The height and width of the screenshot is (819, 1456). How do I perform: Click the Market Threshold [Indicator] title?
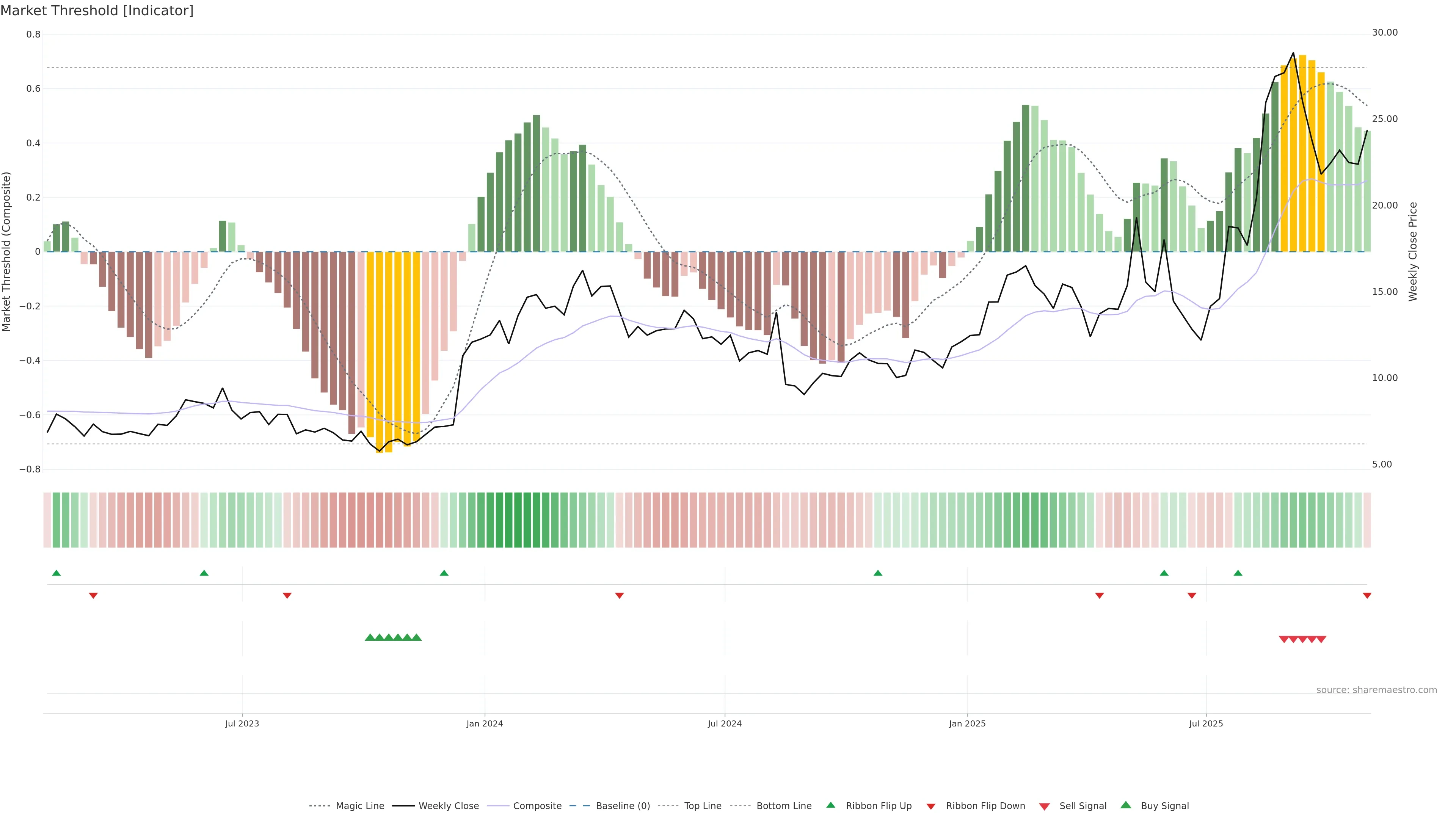(x=97, y=11)
